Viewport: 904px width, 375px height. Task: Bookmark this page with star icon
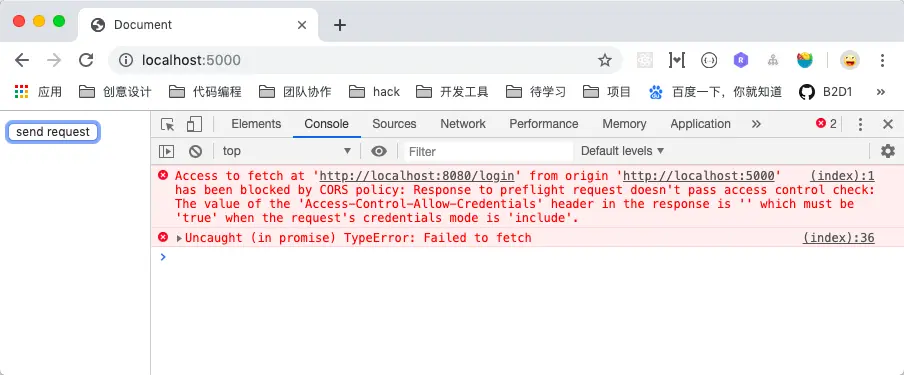[x=604, y=60]
